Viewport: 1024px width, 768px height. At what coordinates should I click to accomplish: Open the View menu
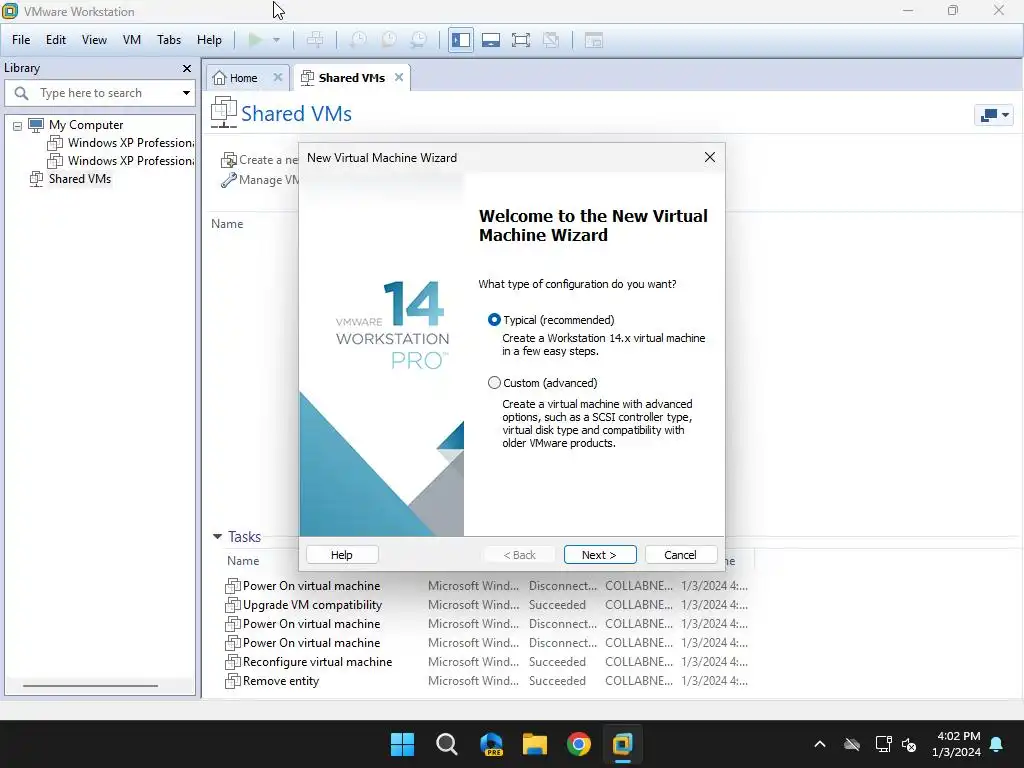pos(94,40)
